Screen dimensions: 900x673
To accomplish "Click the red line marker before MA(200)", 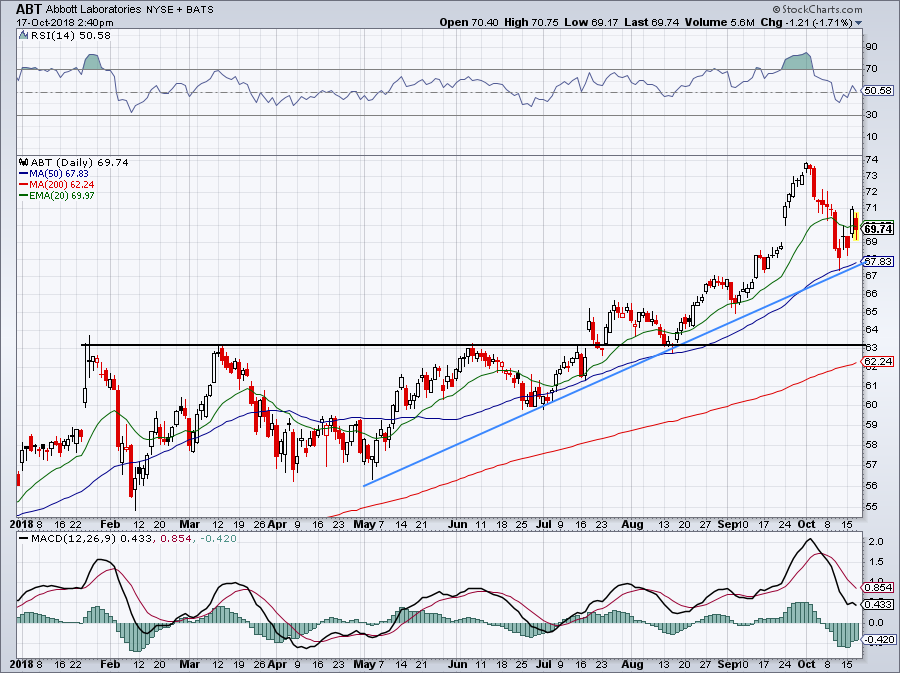I will [24, 184].
